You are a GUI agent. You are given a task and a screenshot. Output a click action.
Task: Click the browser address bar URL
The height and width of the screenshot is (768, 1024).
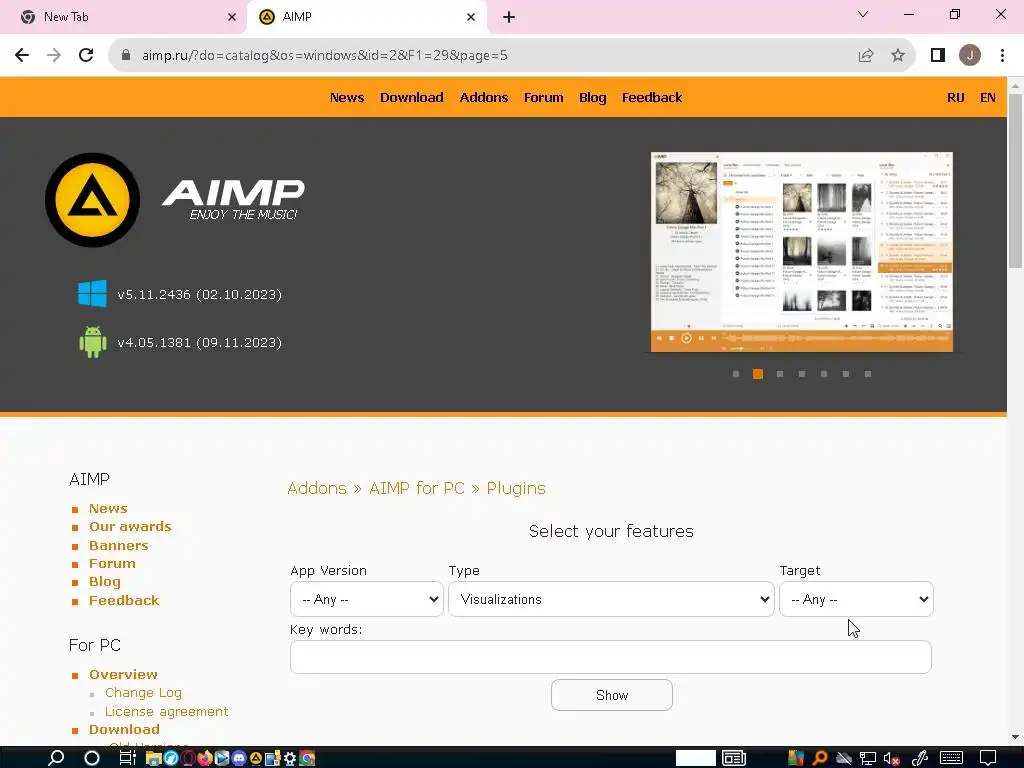click(x=325, y=56)
